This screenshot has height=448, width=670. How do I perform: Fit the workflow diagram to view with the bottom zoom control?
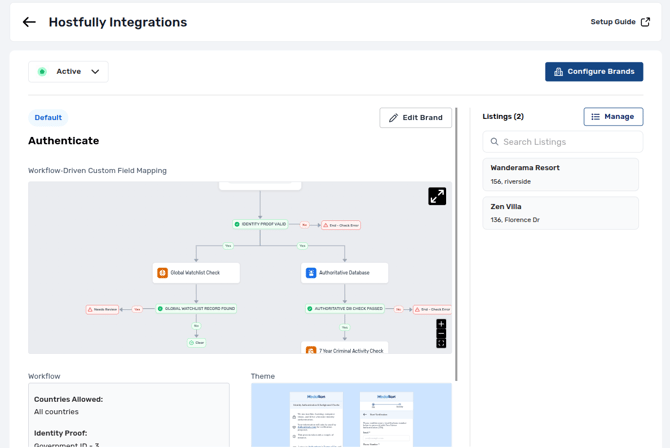(x=441, y=343)
